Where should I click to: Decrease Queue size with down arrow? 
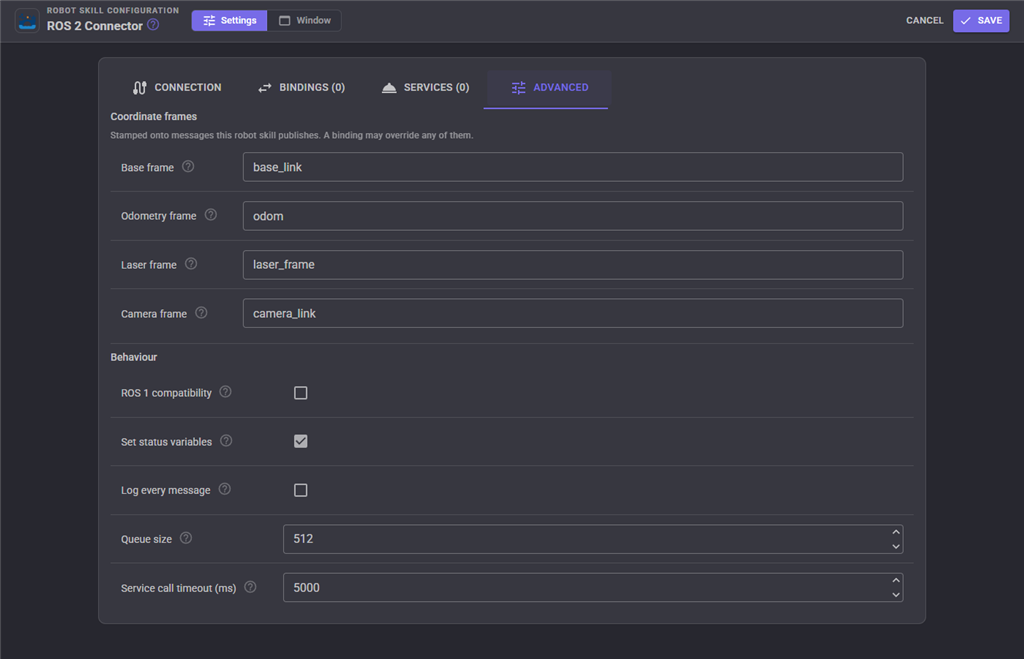click(896, 547)
